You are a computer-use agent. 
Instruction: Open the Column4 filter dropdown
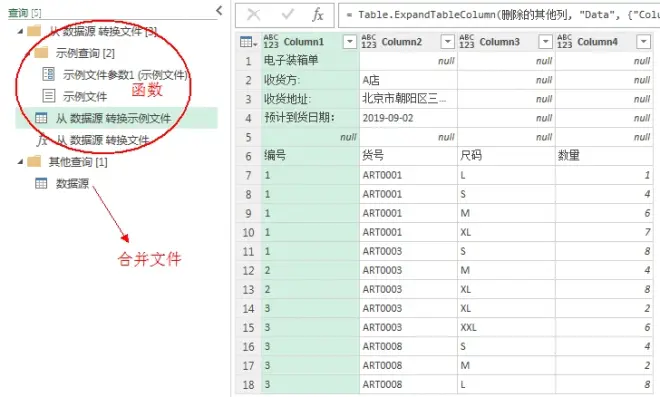[644, 42]
